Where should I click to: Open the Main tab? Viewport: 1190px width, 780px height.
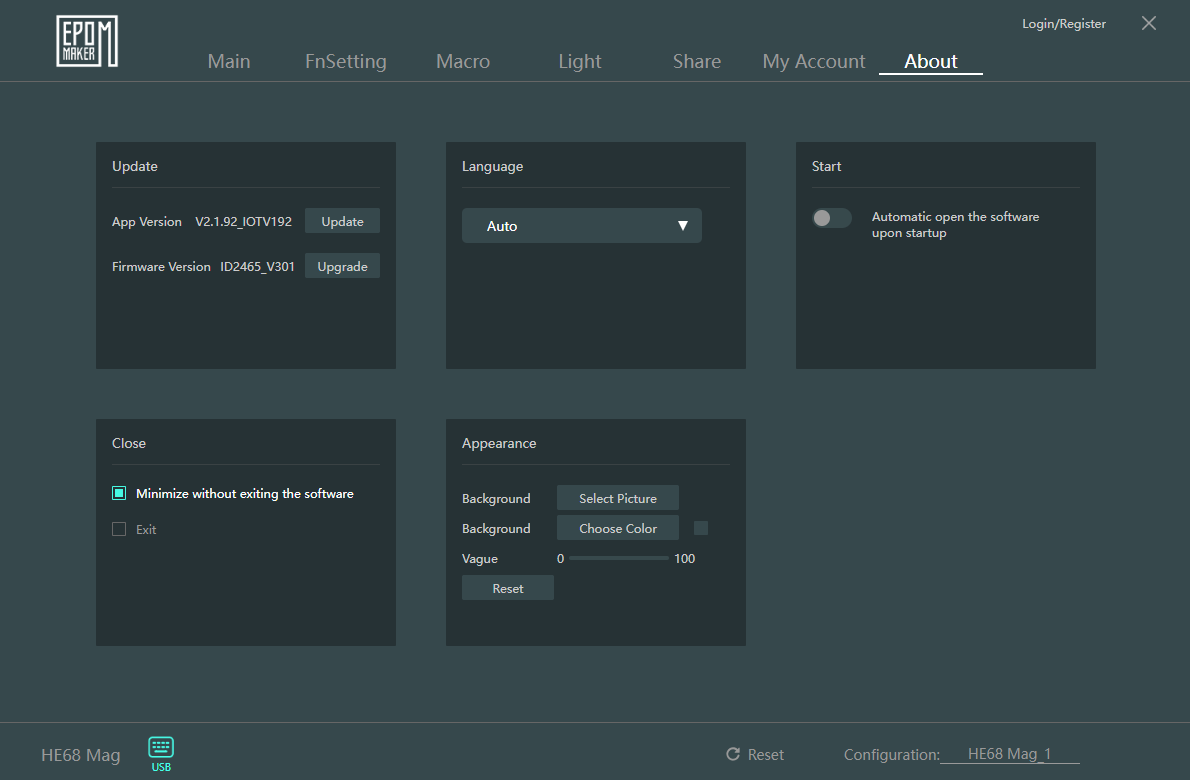(228, 61)
